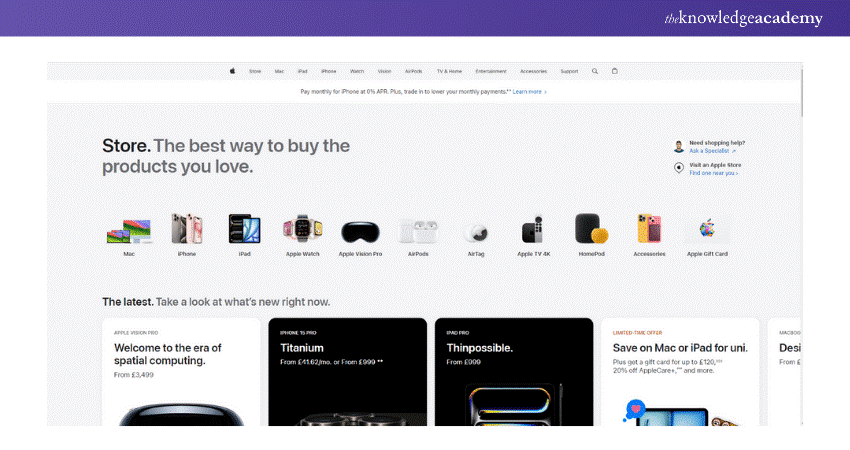Screen dimensions: 850x450
Task: Open the Apple Vision Pro headset icon
Action: [x=360, y=232]
